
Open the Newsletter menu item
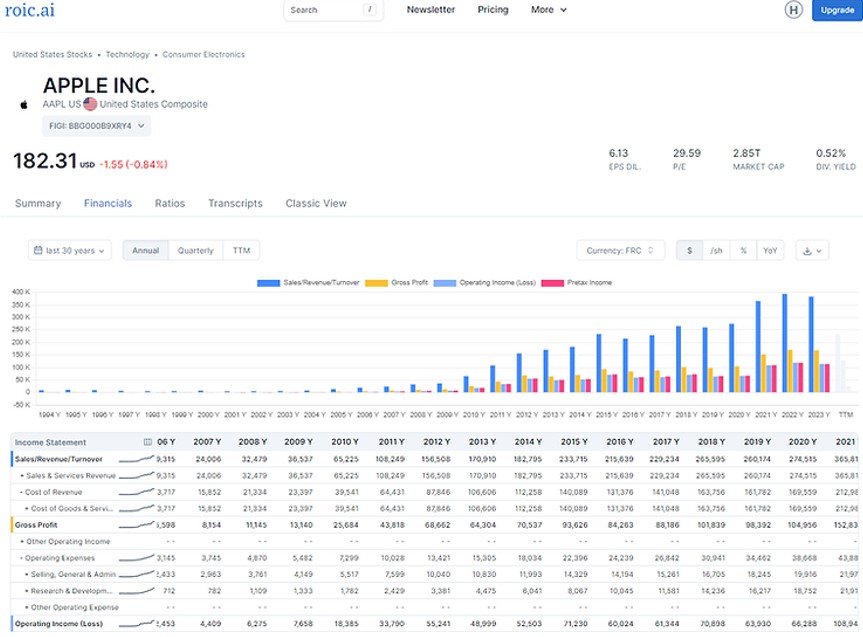pyautogui.click(x=430, y=10)
